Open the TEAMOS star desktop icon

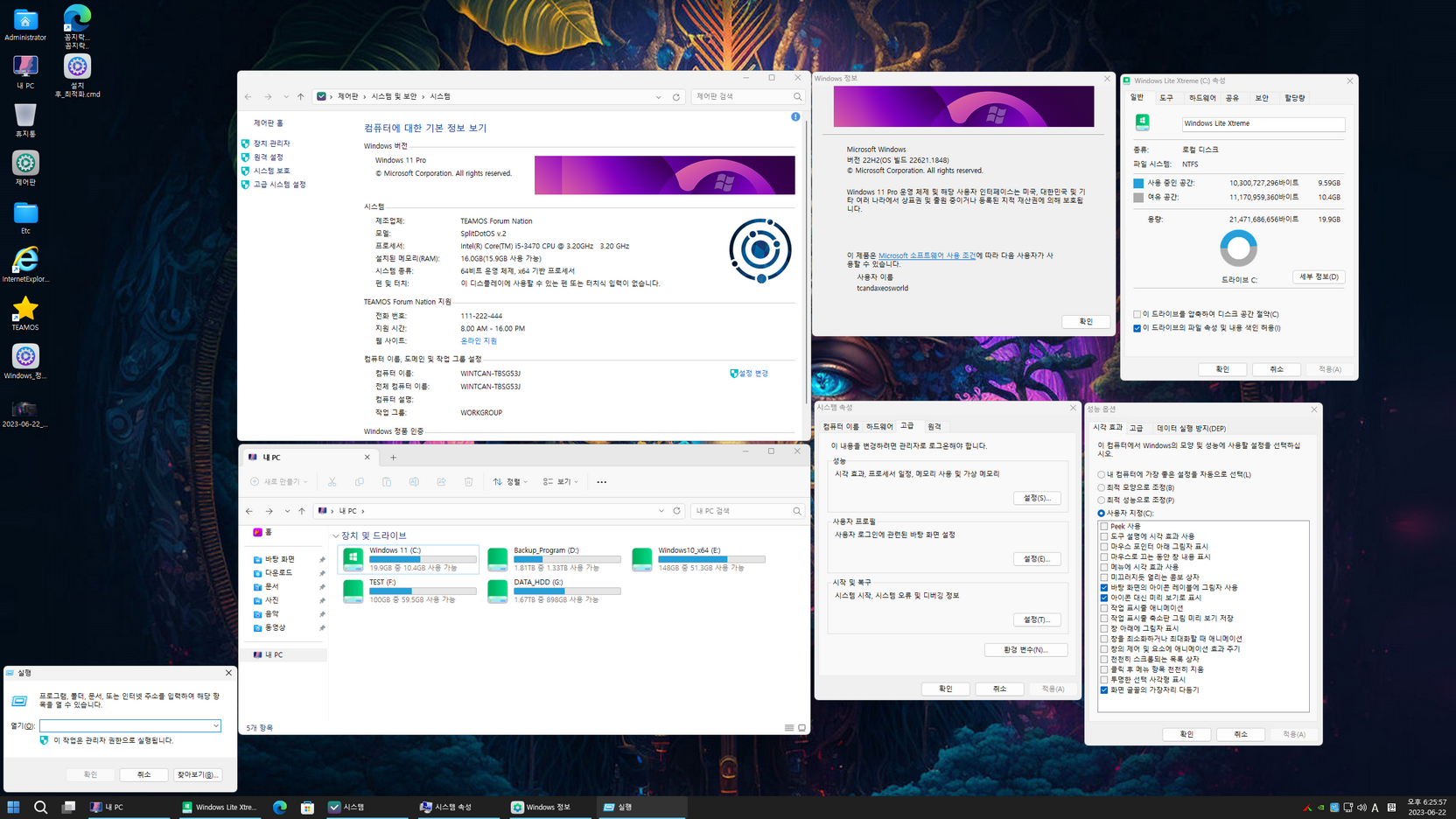coord(25,313)
